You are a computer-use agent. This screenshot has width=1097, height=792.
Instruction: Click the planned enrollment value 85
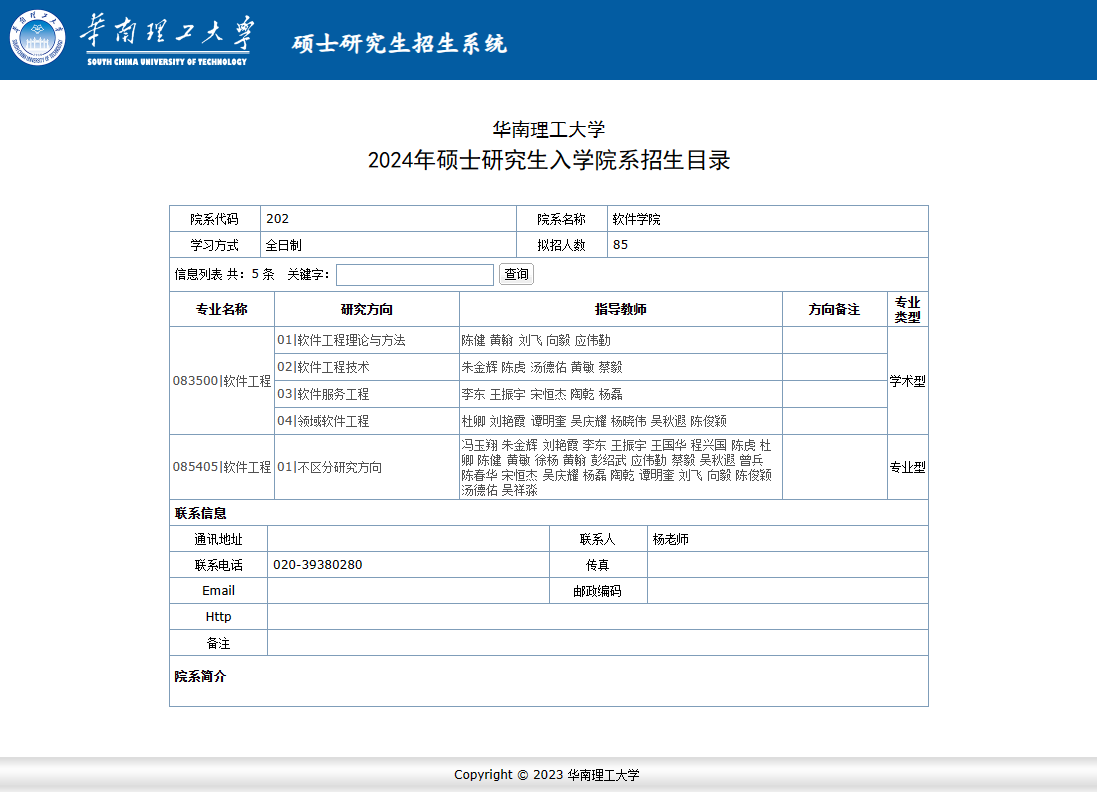point(621,244)
